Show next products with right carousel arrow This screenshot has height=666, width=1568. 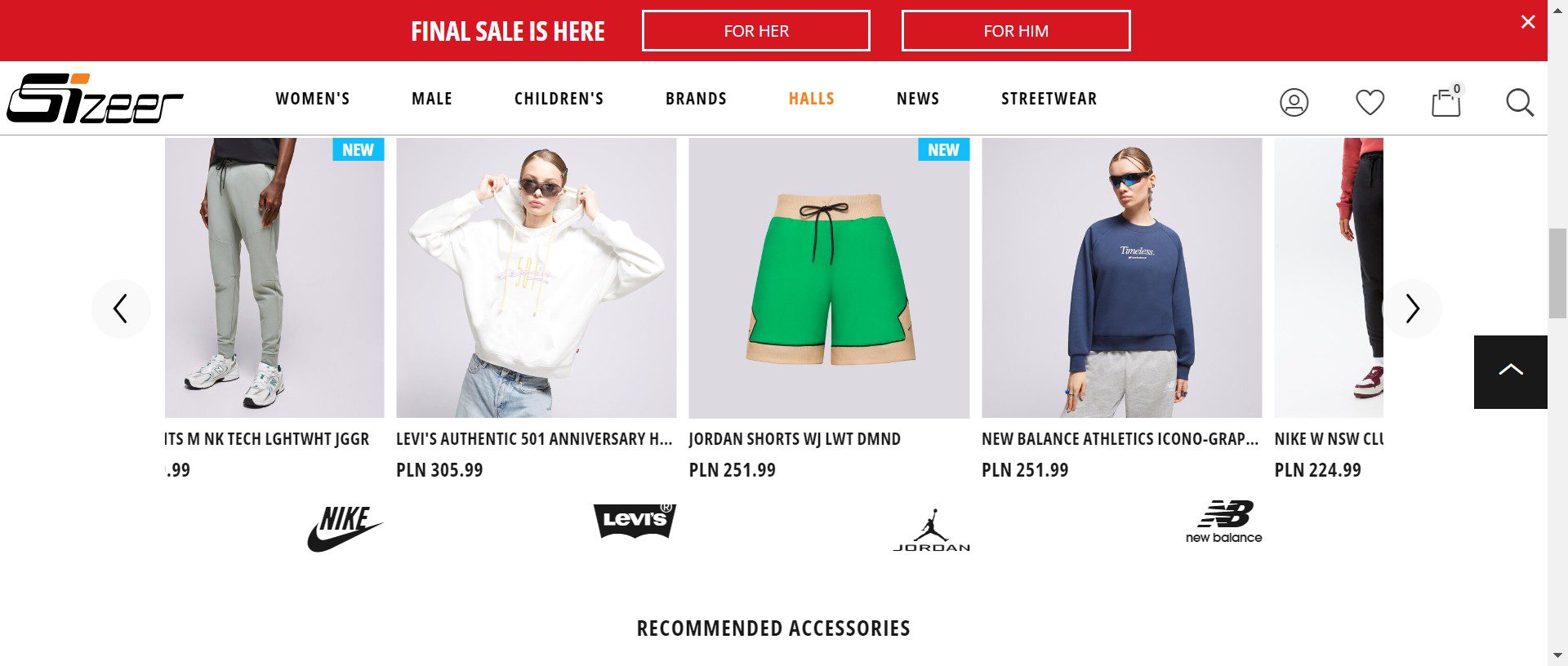1412,309
